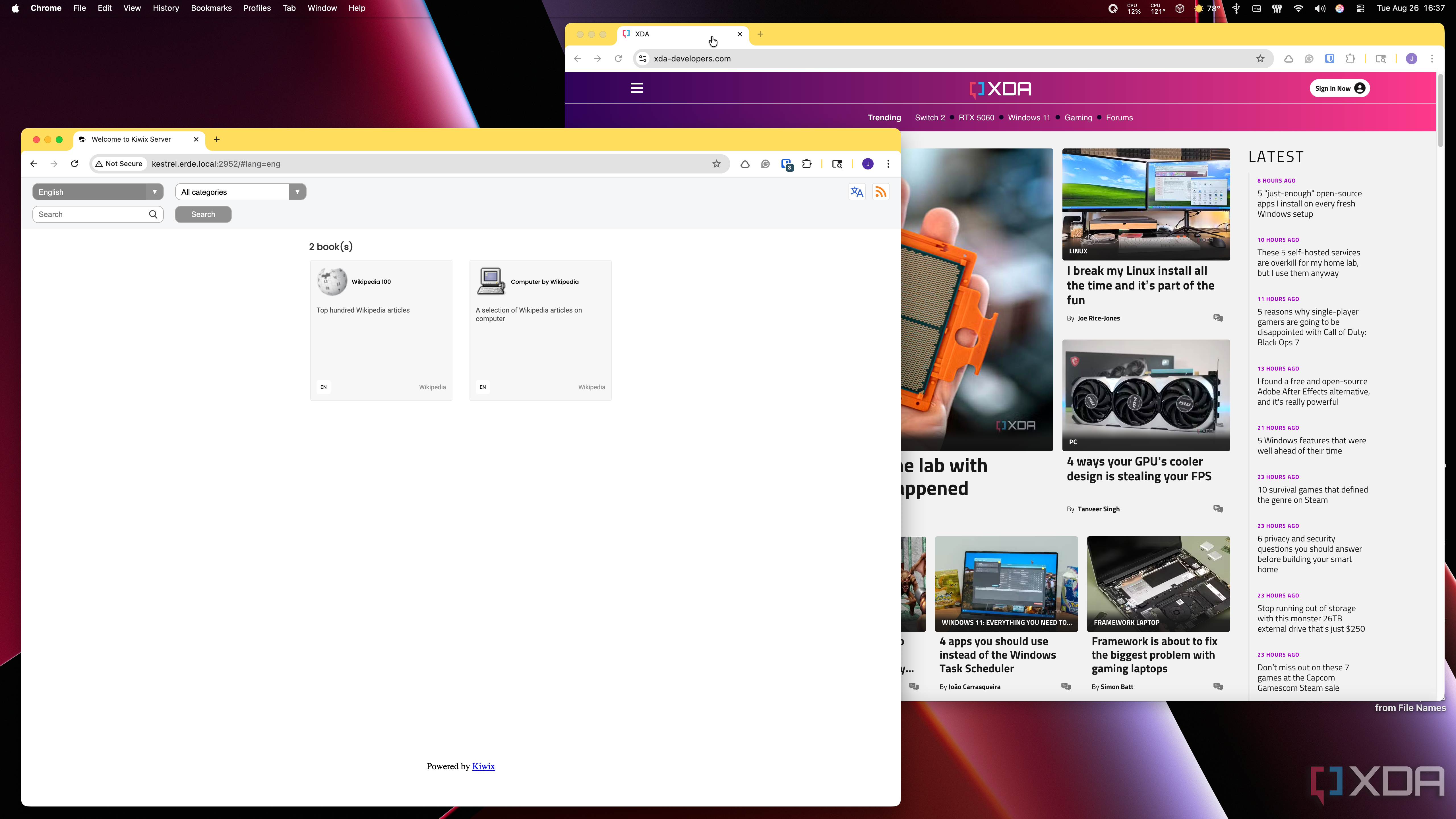This screenshot has width=1456, height=819.
Task: Open comments icon for Joe Rice-Jones article
Action: (1218, 318)
